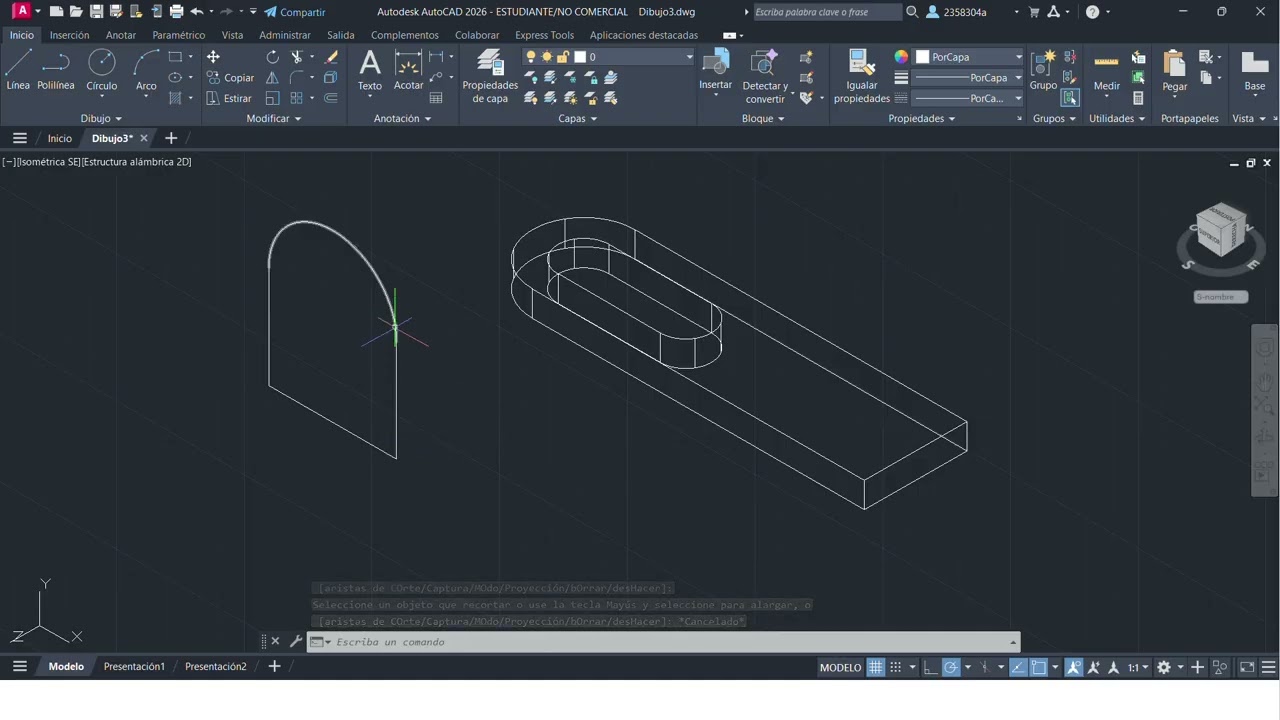Add a new drawing tab with plus
Viewport: 1280px width, 720px height.
pyautogui.click(x=171, y=138)
